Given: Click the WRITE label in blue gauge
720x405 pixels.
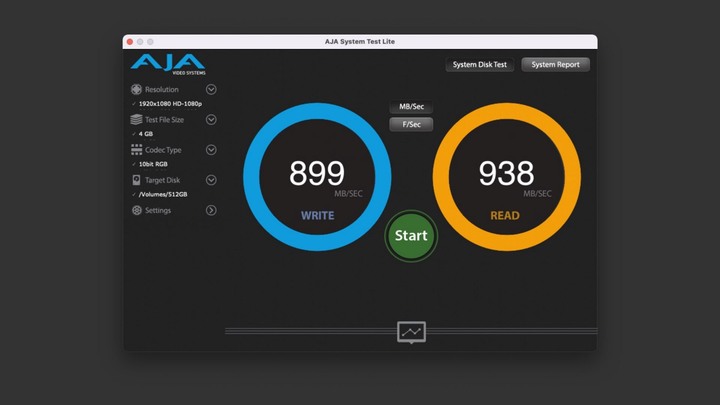Looking at the screenshot, I should coord(317,215).
